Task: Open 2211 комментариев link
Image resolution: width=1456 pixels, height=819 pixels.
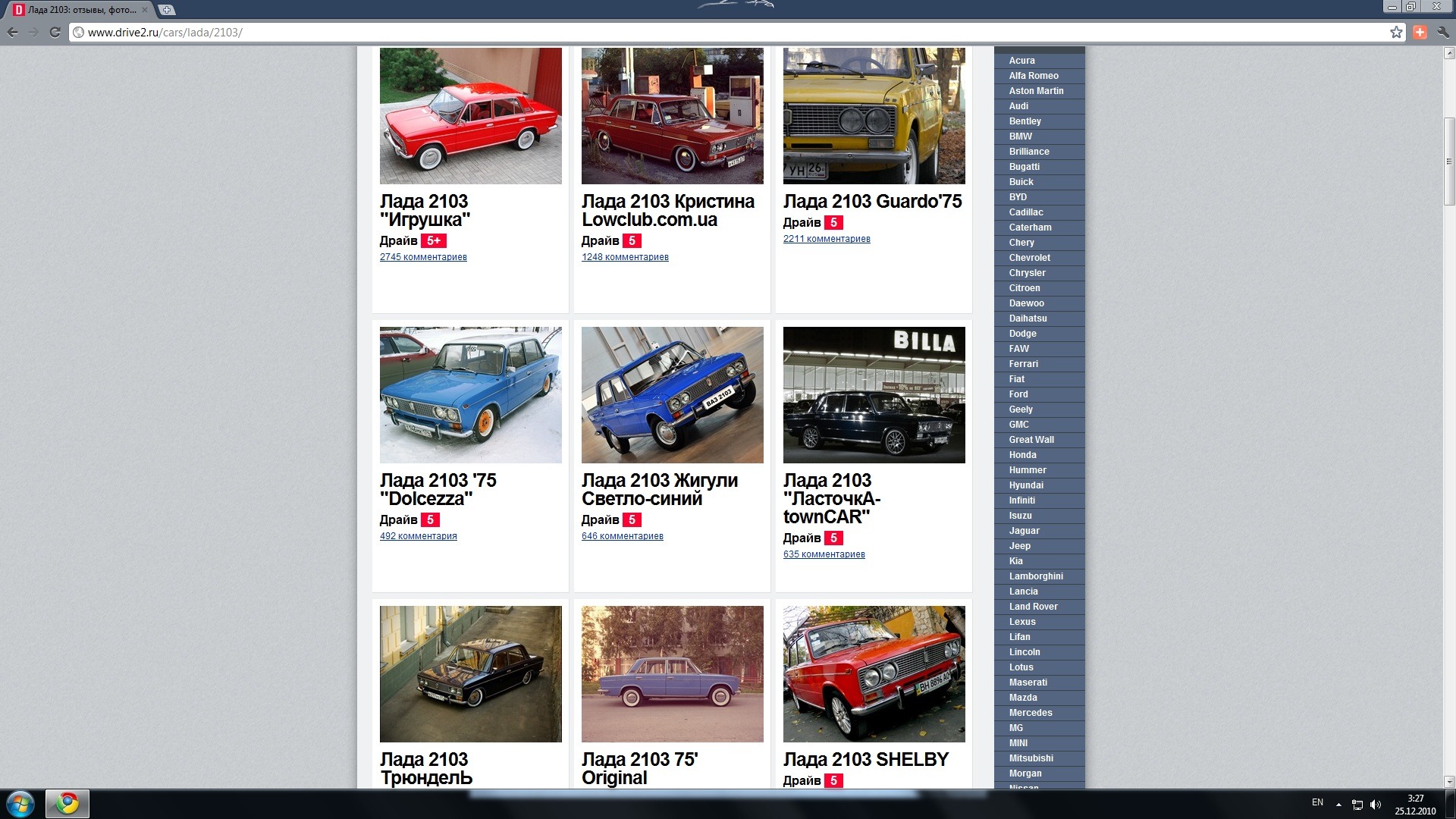Action: point(827,239)
